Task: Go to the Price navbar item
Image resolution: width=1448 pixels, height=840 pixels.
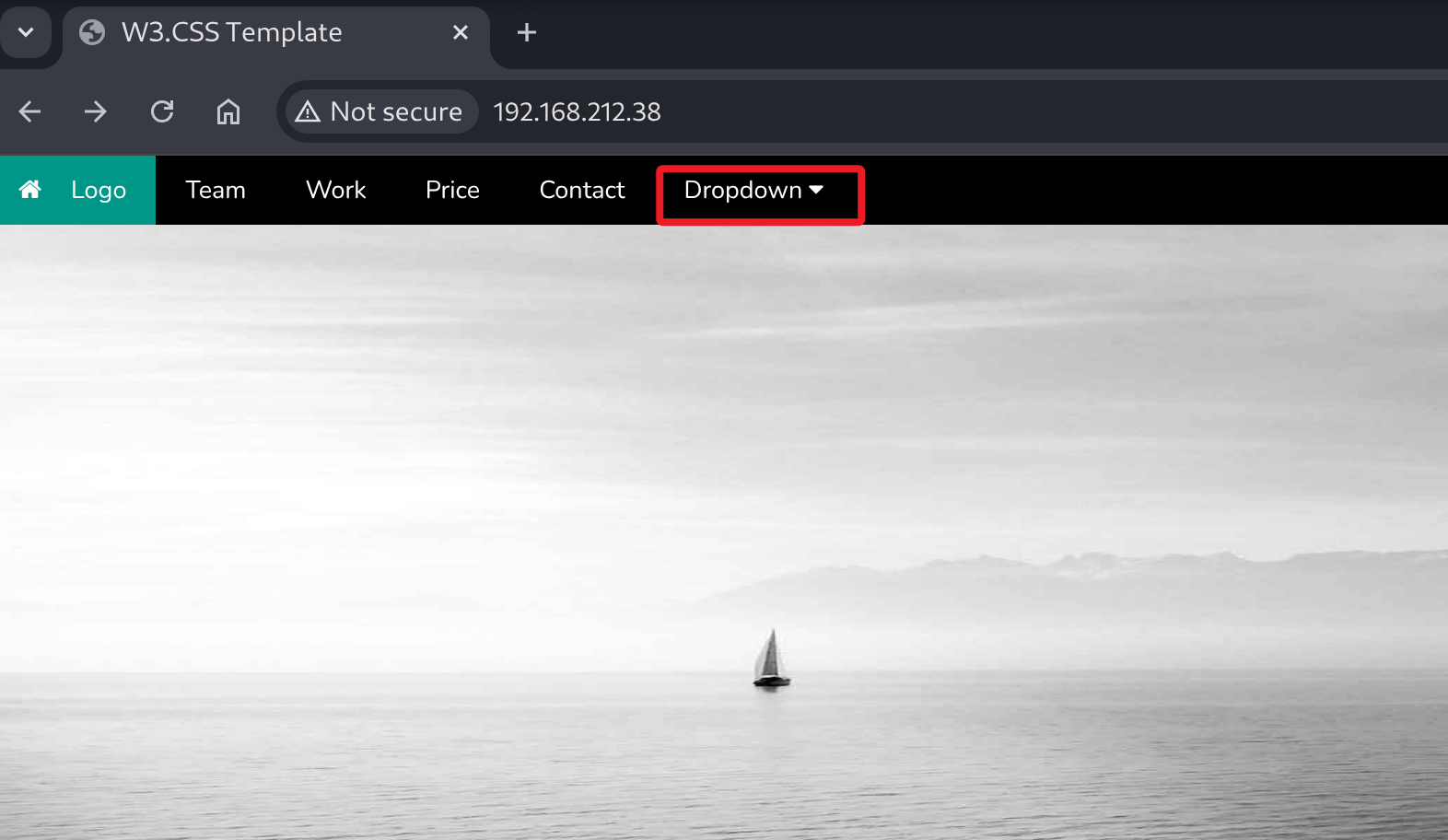Action: tap(452, 191)
